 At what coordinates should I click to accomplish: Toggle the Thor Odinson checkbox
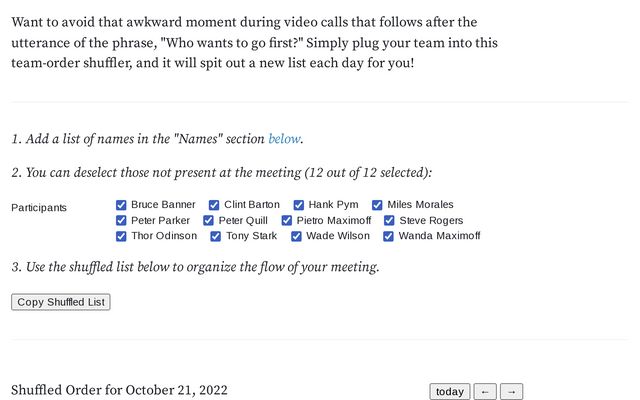(x=121, y=237)
